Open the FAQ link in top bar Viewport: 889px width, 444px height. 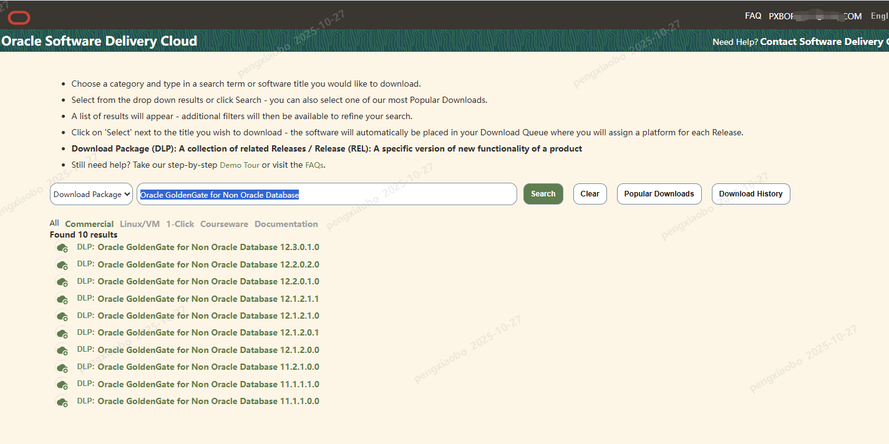click(x=753, y=16)
